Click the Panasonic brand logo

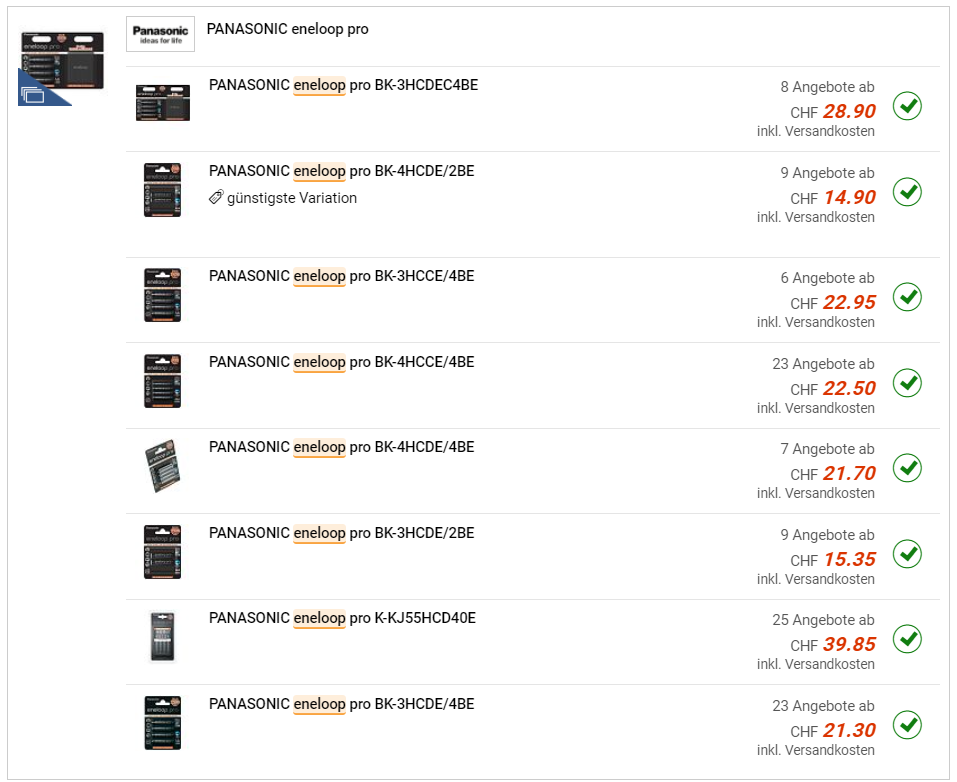(160, 34)
